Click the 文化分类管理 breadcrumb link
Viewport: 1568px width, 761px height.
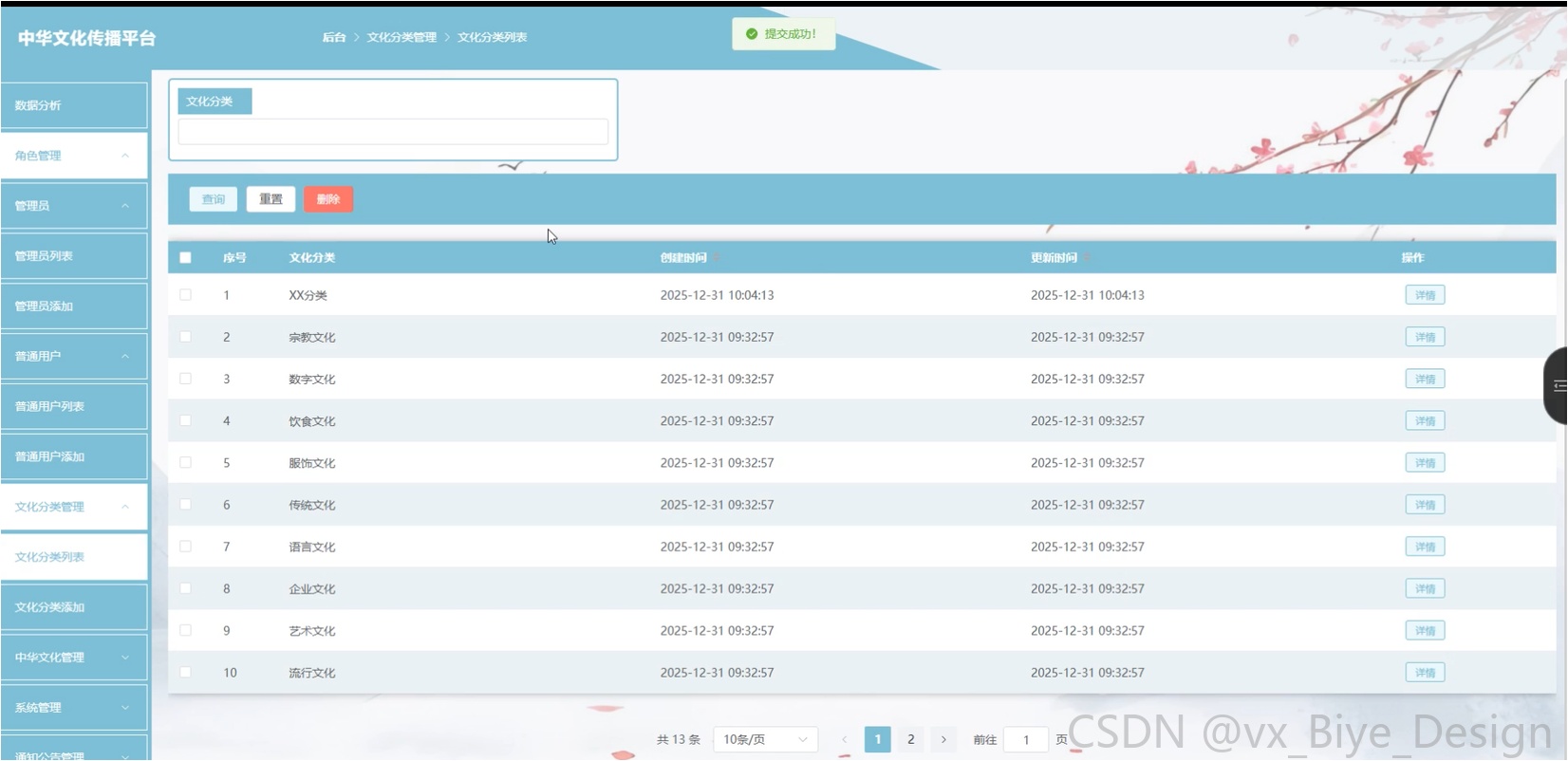(401, 37)
